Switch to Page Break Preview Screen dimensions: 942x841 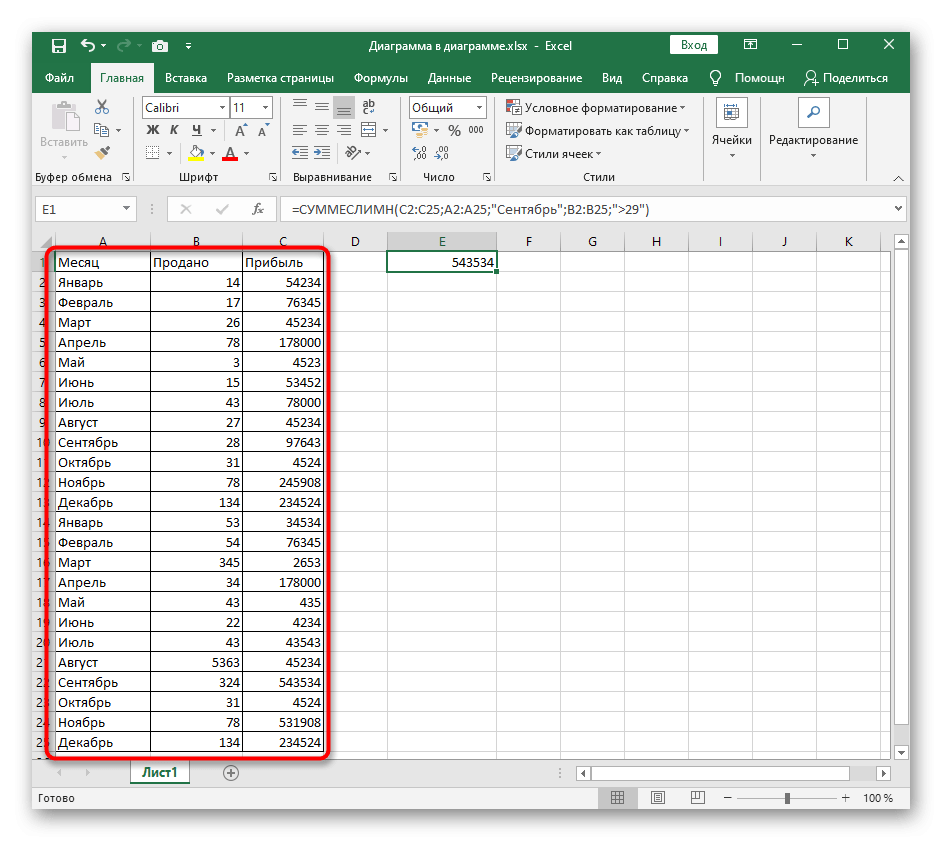697,797
